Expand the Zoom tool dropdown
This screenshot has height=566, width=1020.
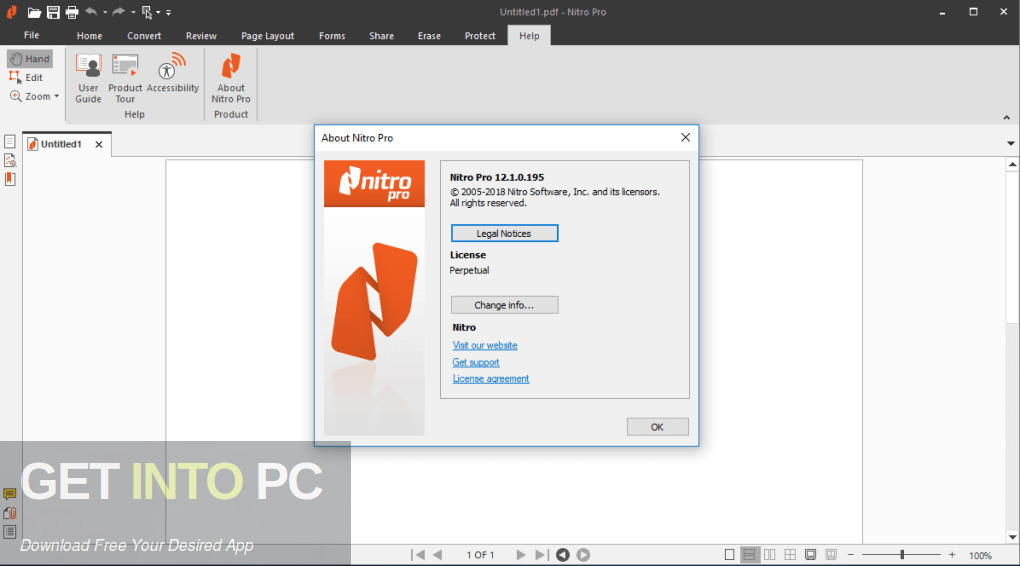tap(57, 96)
